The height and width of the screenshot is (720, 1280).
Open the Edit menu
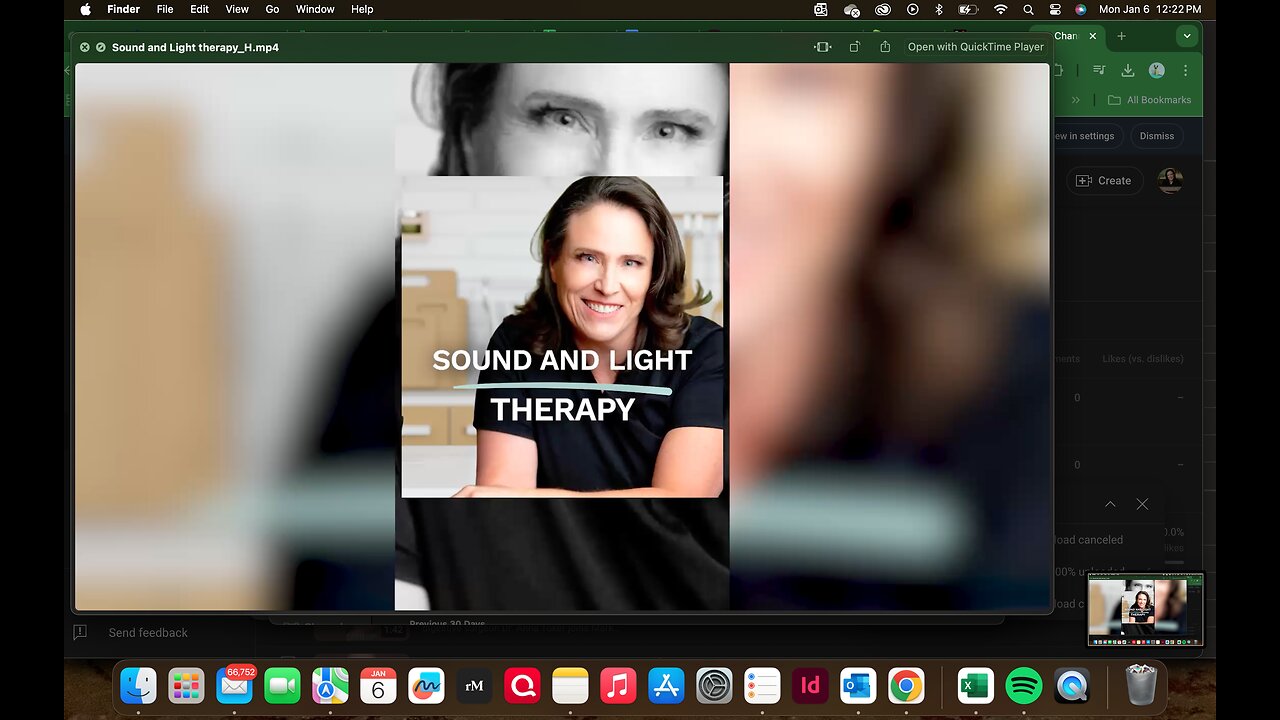(x=200, y=9)
